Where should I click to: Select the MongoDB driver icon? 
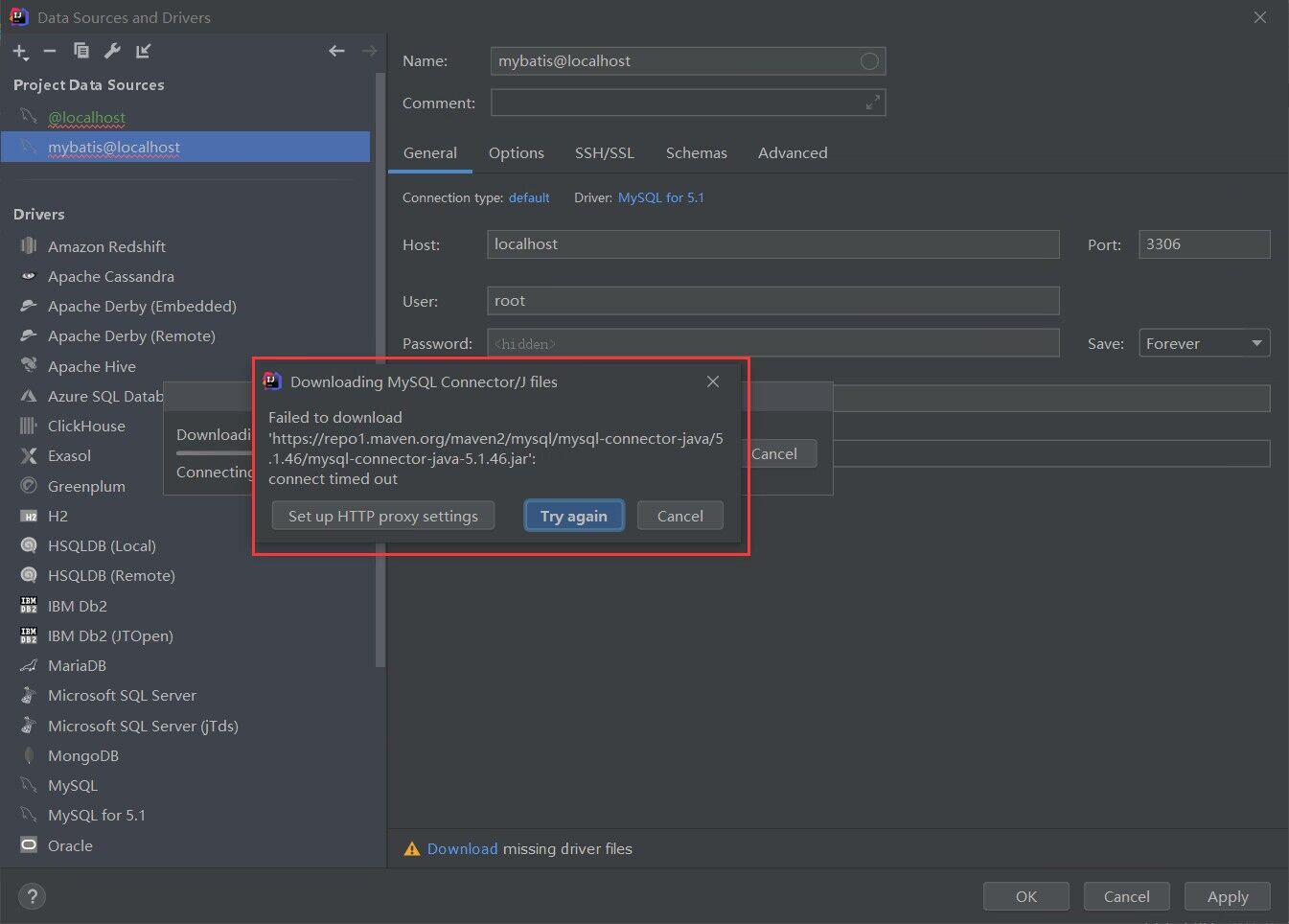[29, 755]
